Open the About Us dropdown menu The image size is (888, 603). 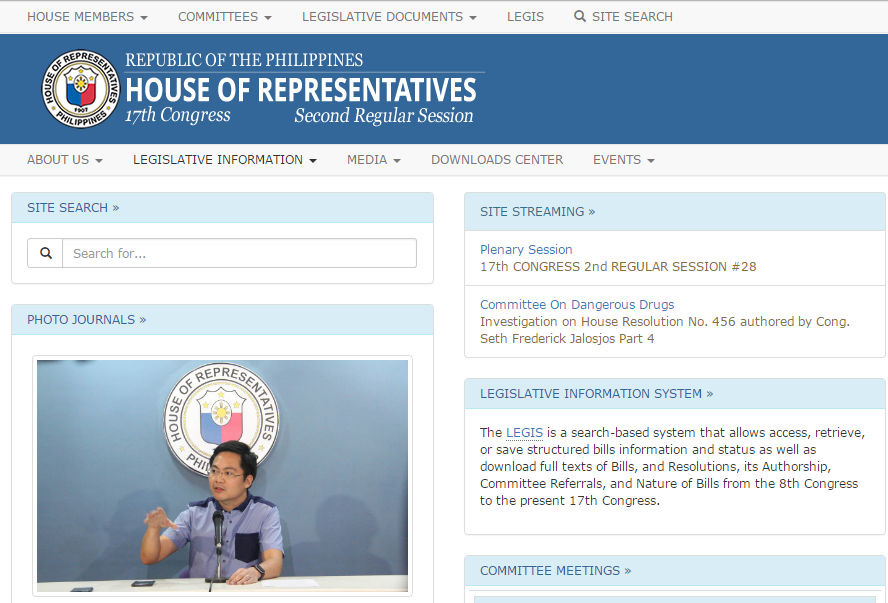tap(65, 160)
